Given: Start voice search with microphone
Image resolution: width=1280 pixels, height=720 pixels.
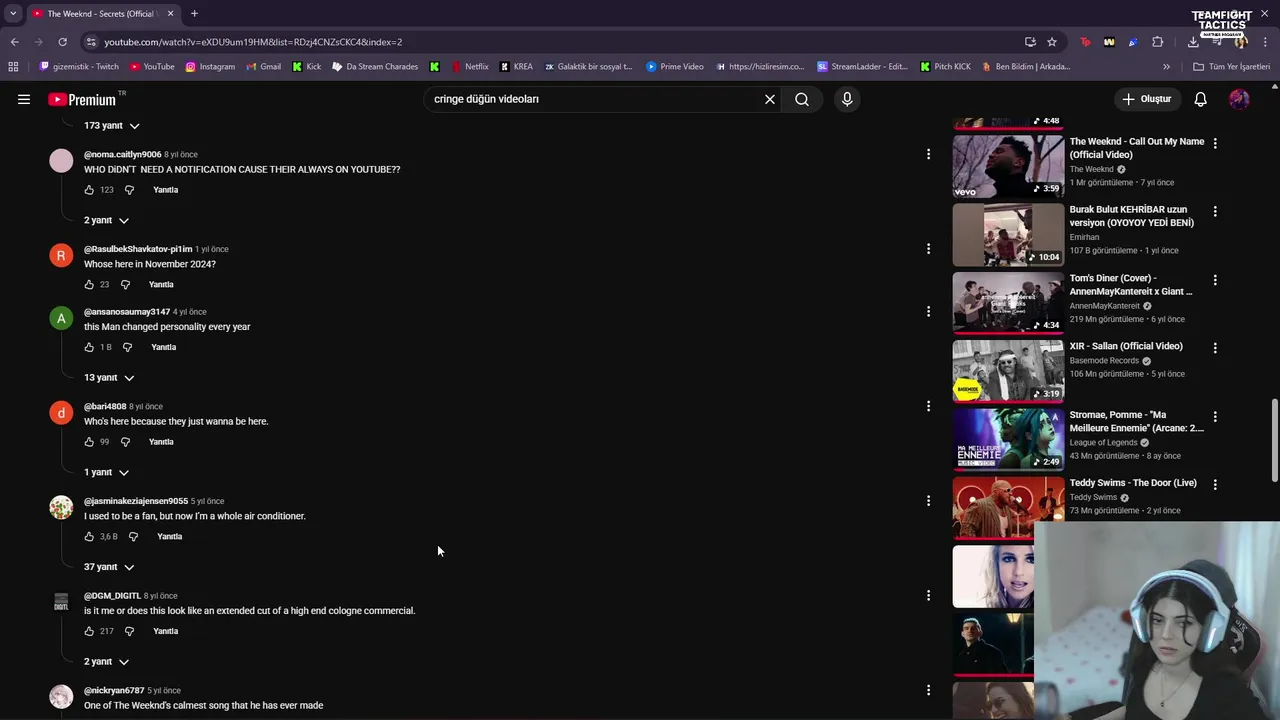Looking at the screenshot, I should coord(847,99).
